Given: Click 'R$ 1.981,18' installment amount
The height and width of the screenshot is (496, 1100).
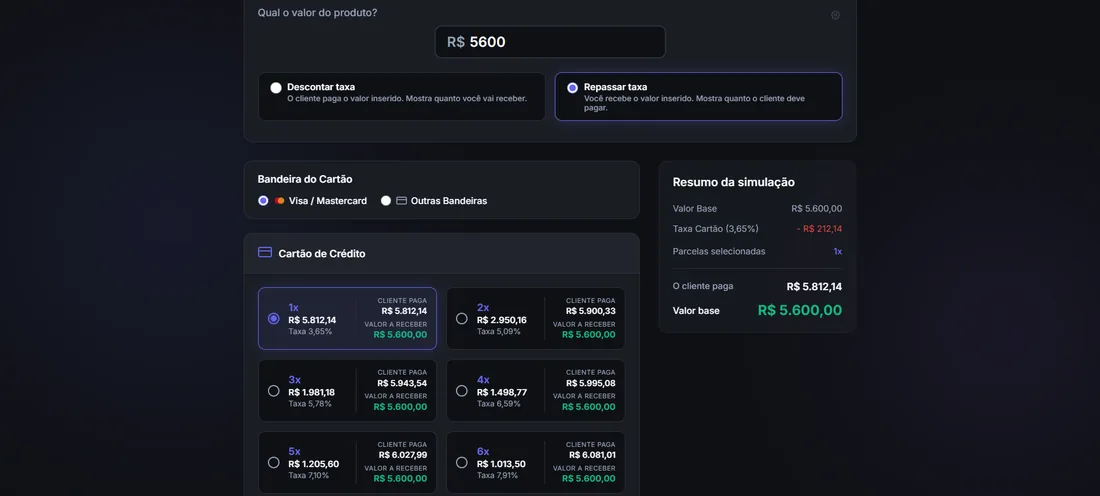Looking at the screenshot, I should point(311,392).
